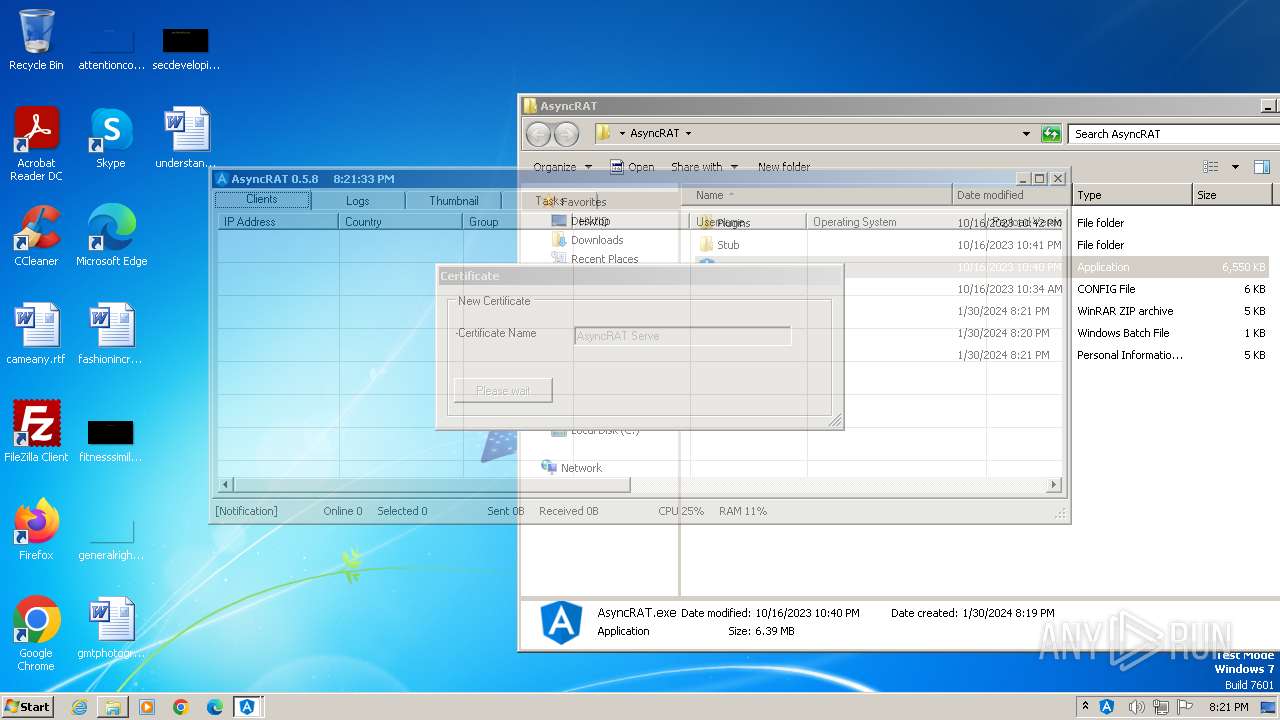
Task: Launch FileZilla Client from the desktop
Action: [36, 432]
